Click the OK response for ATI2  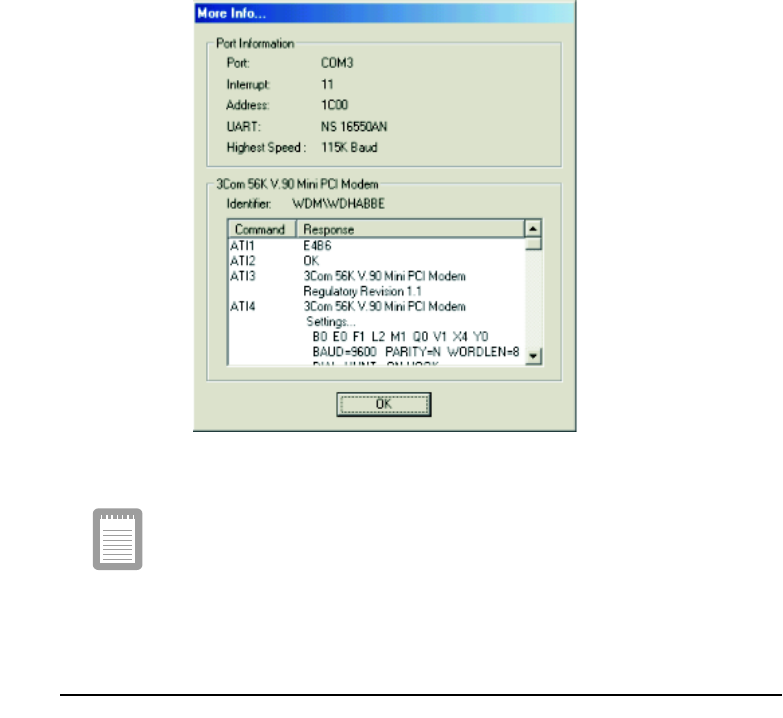311,261
